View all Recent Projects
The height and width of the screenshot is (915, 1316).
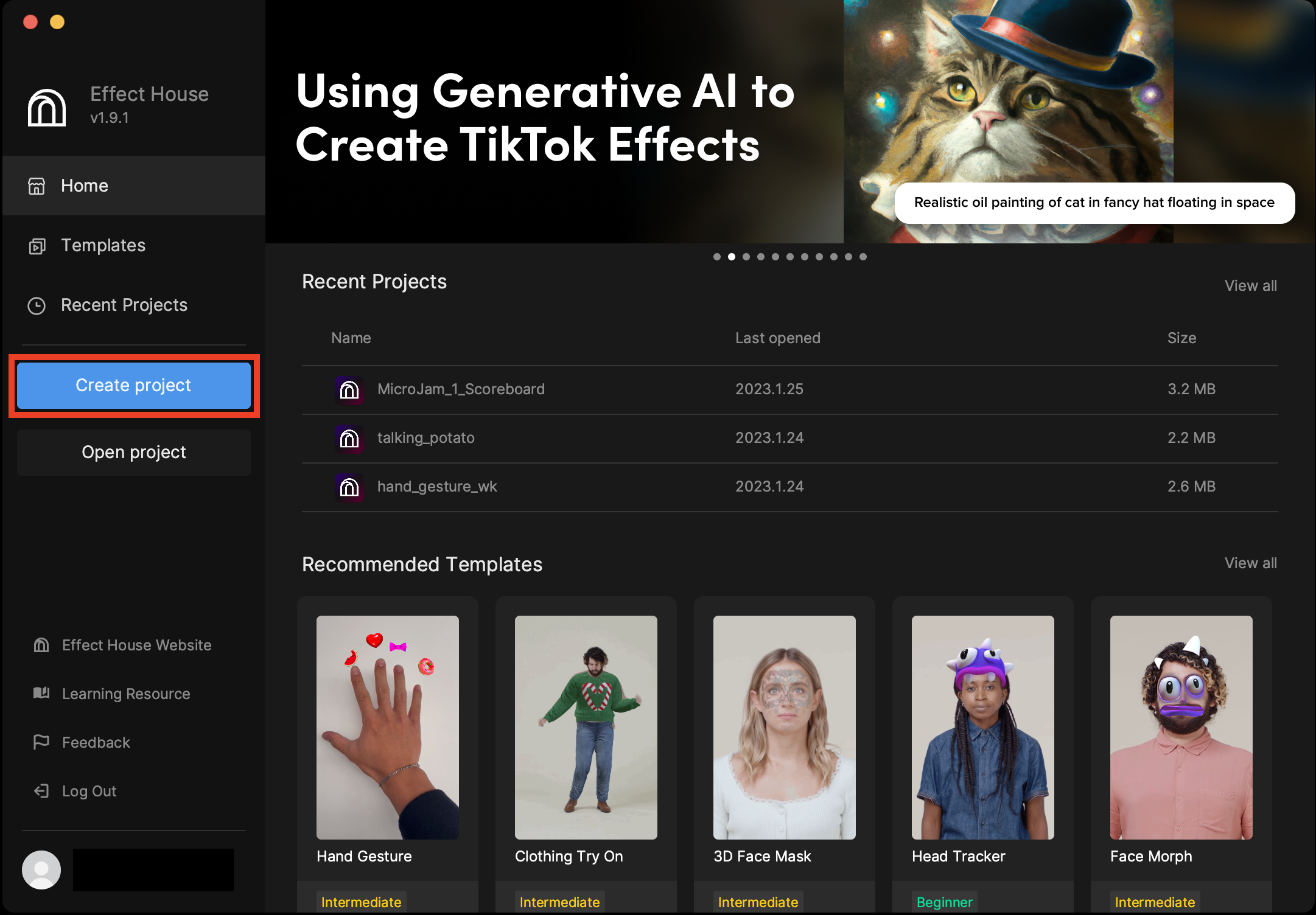(x=1250, y=285)
